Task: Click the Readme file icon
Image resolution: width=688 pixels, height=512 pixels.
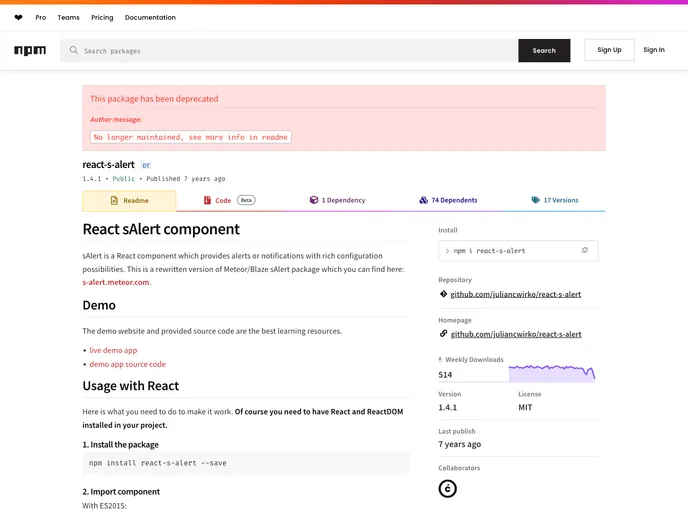Action: [114, 201]
